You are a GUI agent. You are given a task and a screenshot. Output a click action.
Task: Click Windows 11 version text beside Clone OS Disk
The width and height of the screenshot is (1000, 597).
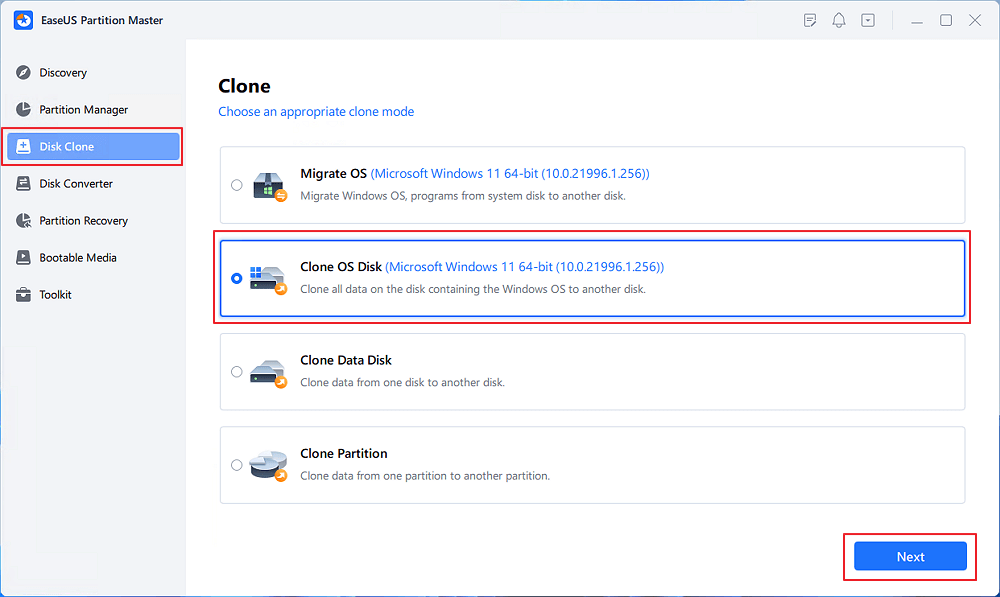coord(524,267)
